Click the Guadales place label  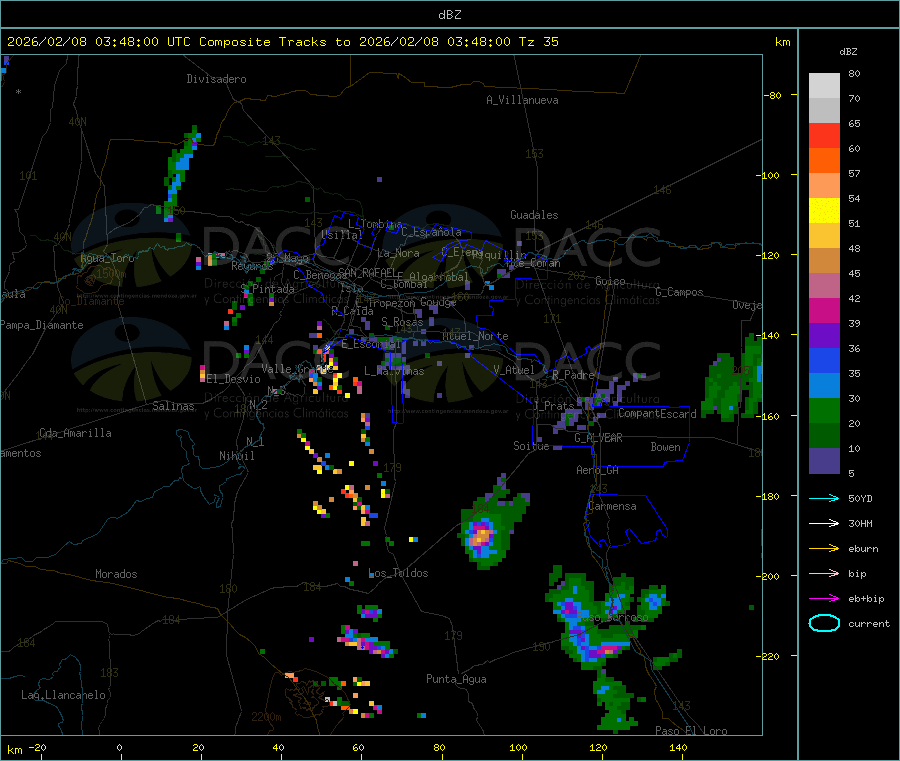click(534, 215)
